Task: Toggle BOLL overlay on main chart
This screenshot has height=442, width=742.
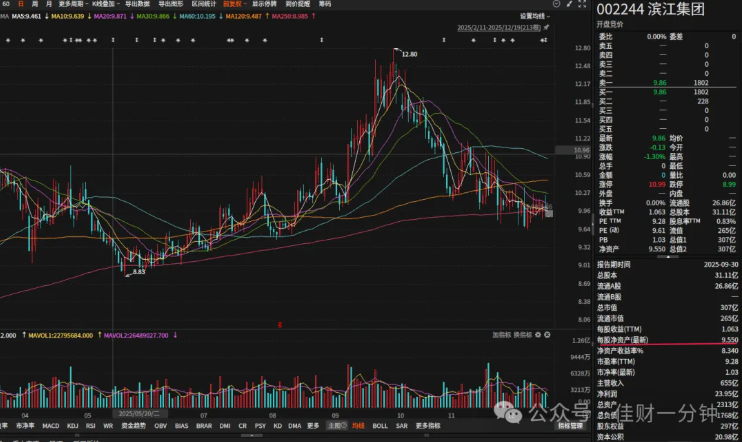Action: [x=380, y=425]
